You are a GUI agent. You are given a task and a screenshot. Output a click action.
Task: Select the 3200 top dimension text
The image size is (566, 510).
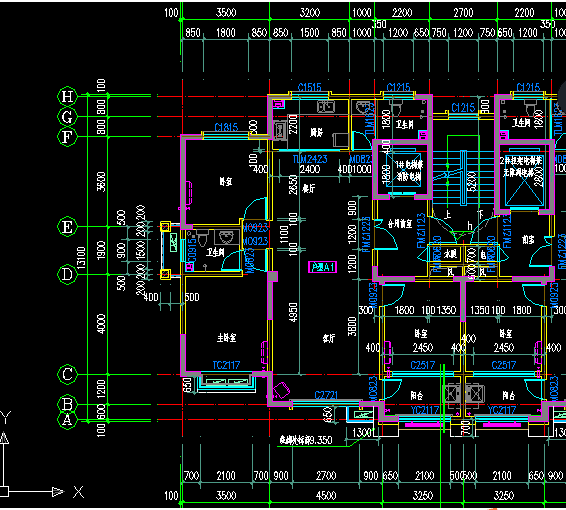310,13
